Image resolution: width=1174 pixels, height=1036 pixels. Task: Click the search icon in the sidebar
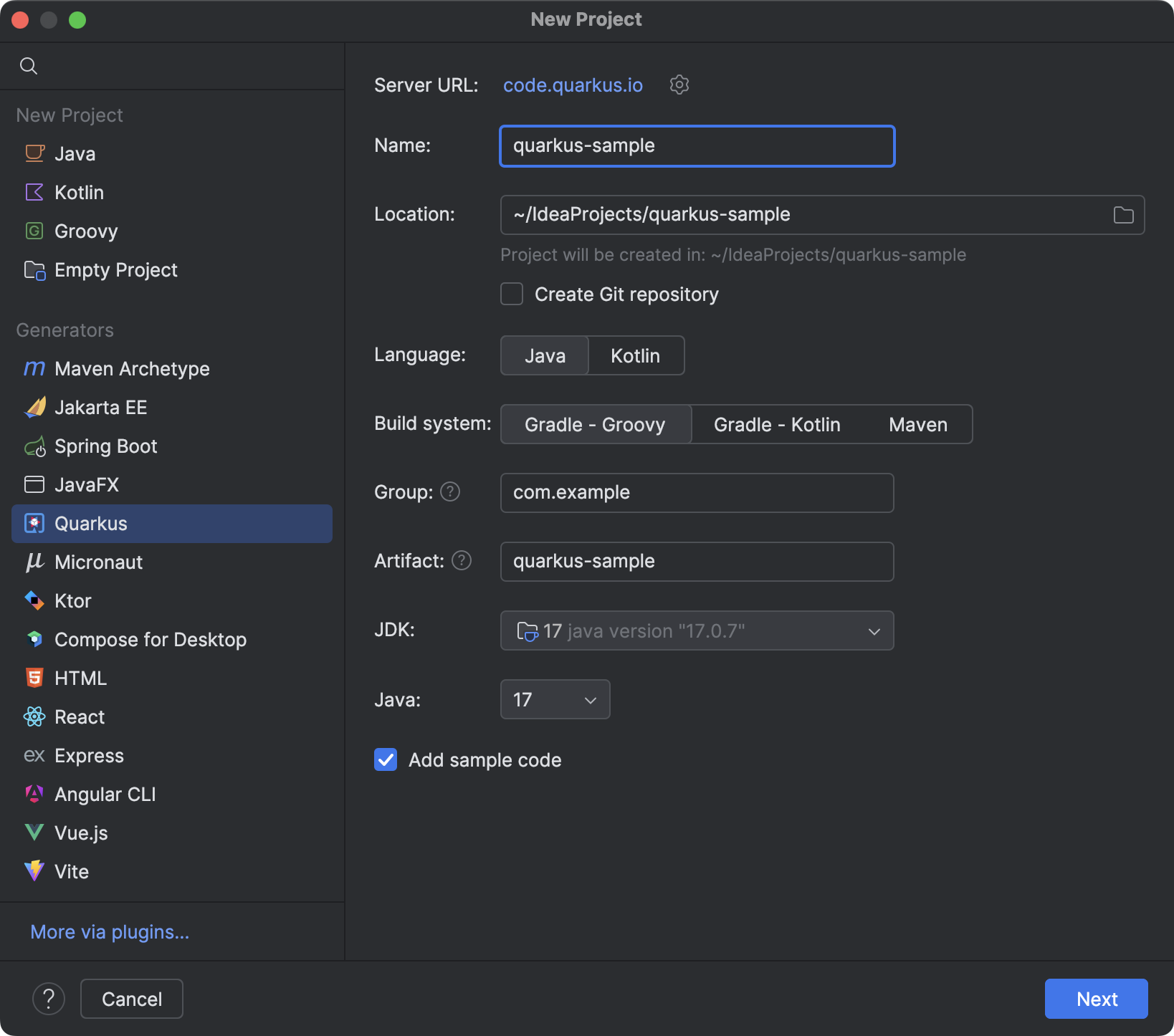click(x=29, y=65)
